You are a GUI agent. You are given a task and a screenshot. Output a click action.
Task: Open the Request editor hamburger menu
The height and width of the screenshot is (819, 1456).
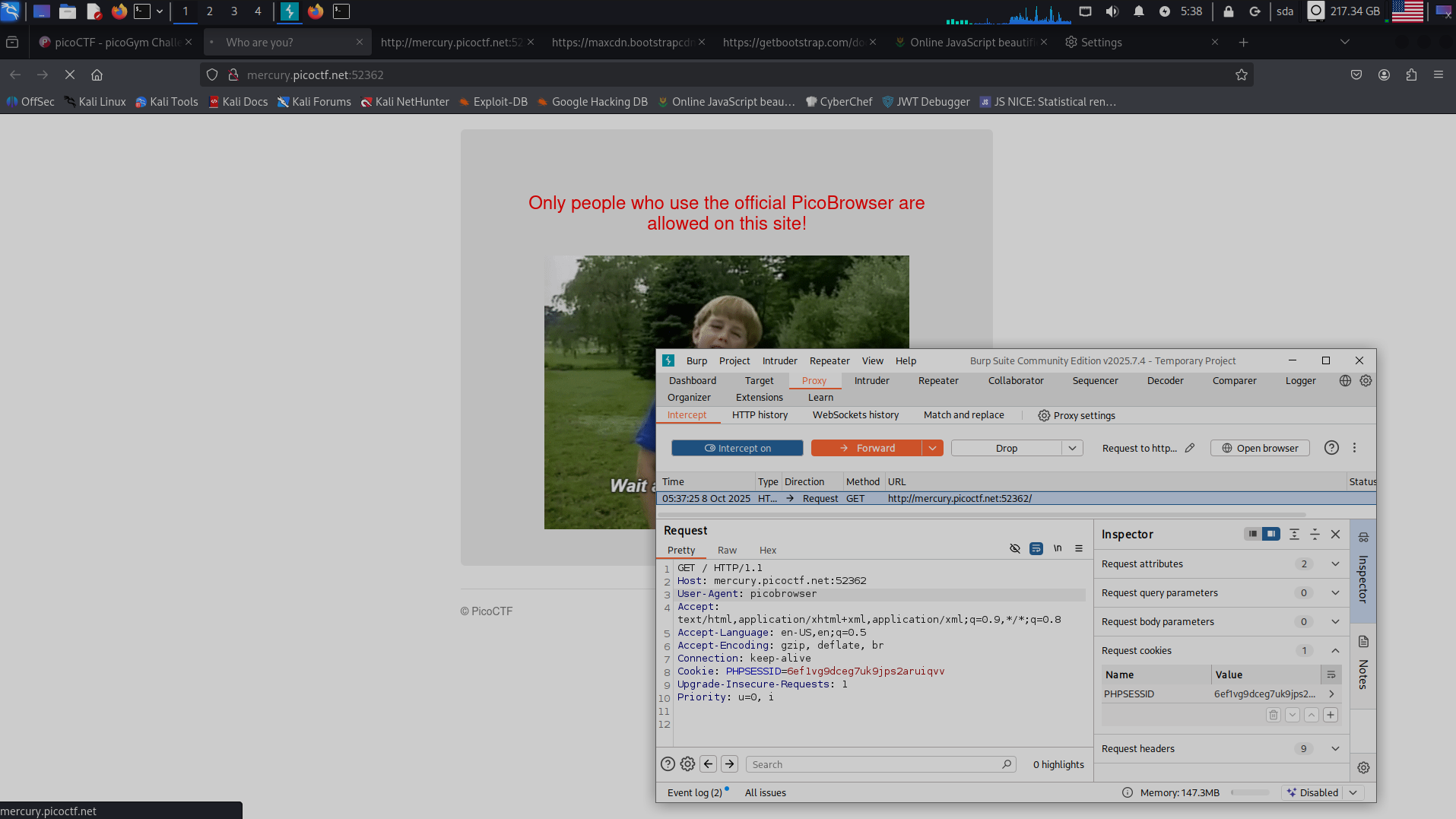tap(1078, 549)
